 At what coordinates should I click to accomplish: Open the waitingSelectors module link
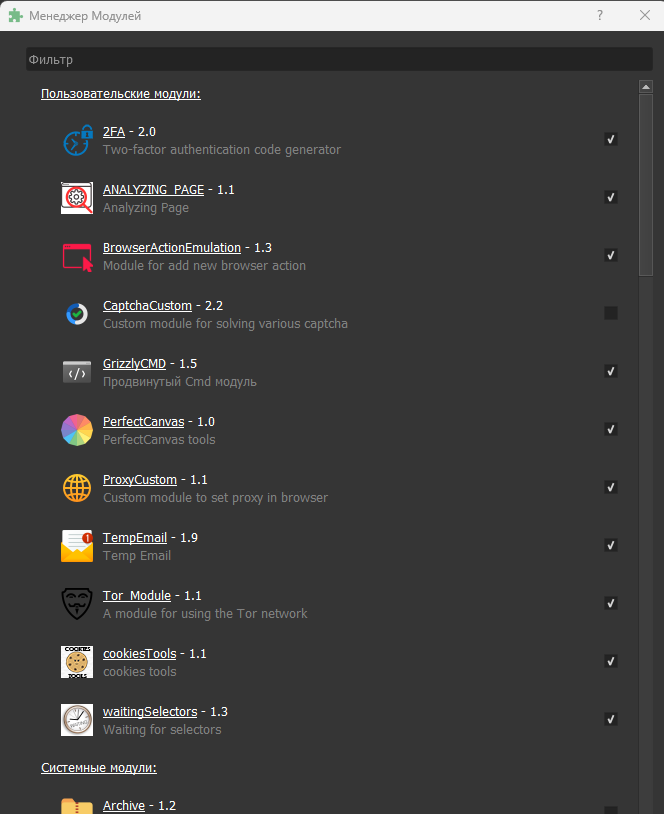[150, 712]
